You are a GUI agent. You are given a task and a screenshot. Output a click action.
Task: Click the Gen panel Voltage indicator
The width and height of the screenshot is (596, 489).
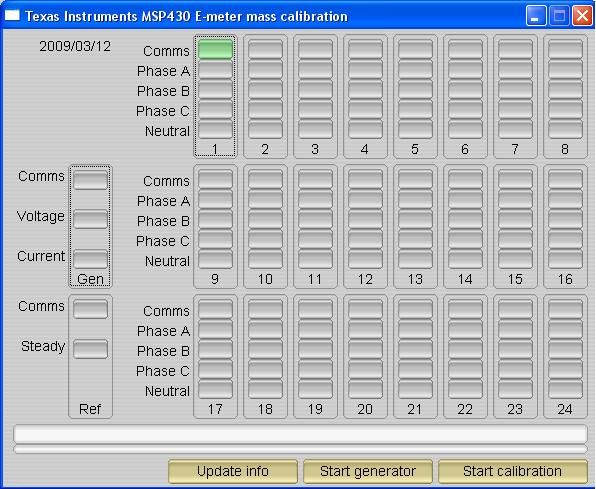coord(90,219)
